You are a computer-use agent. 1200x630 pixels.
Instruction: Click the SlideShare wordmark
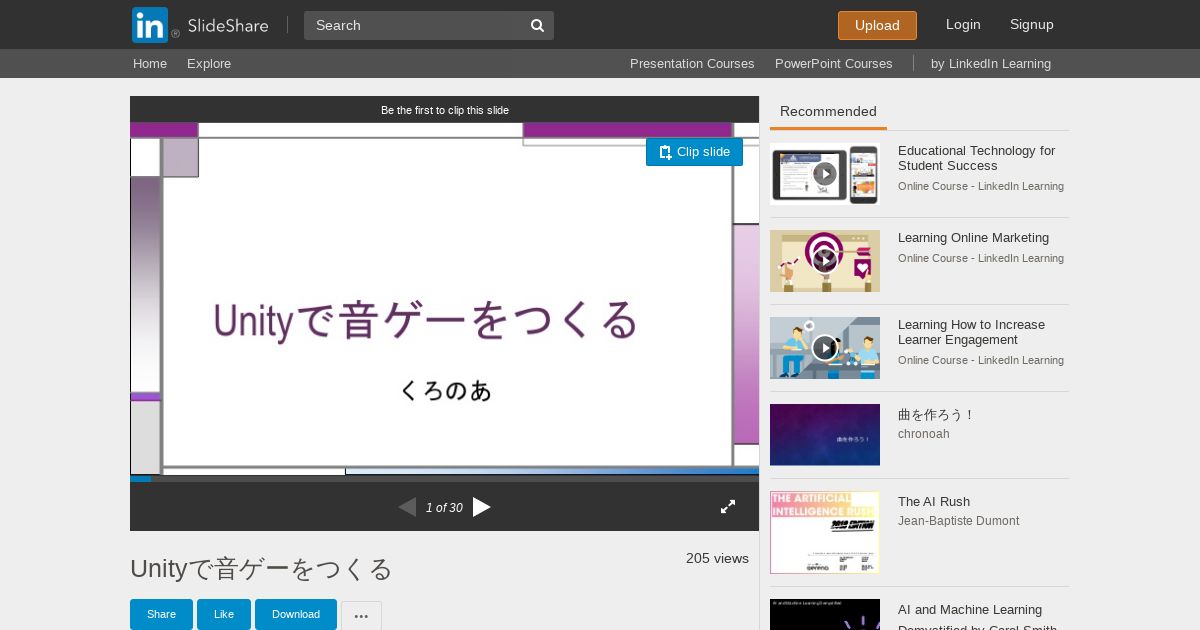(228, 25)
